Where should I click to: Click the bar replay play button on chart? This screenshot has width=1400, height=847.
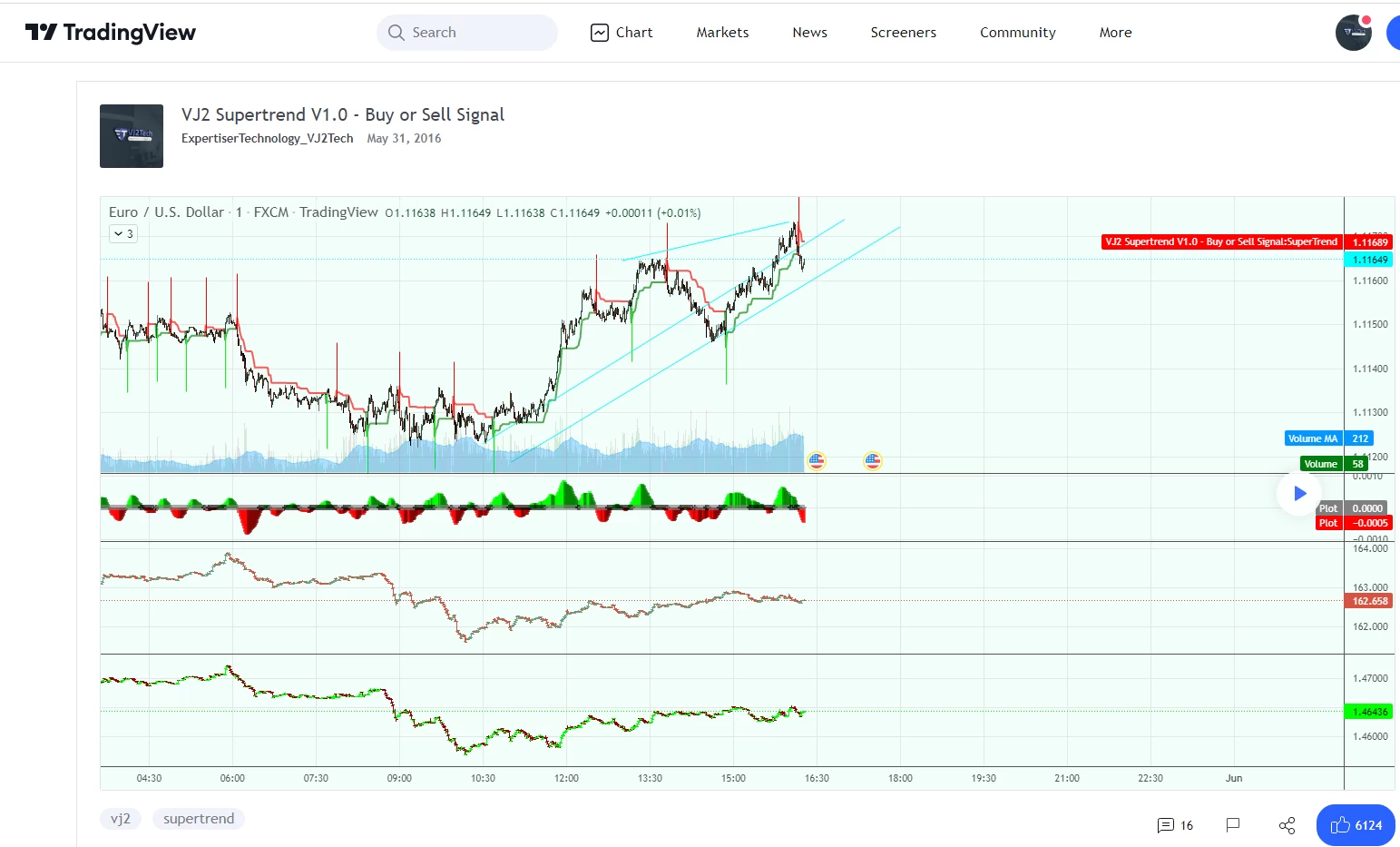click(1299, 493)
